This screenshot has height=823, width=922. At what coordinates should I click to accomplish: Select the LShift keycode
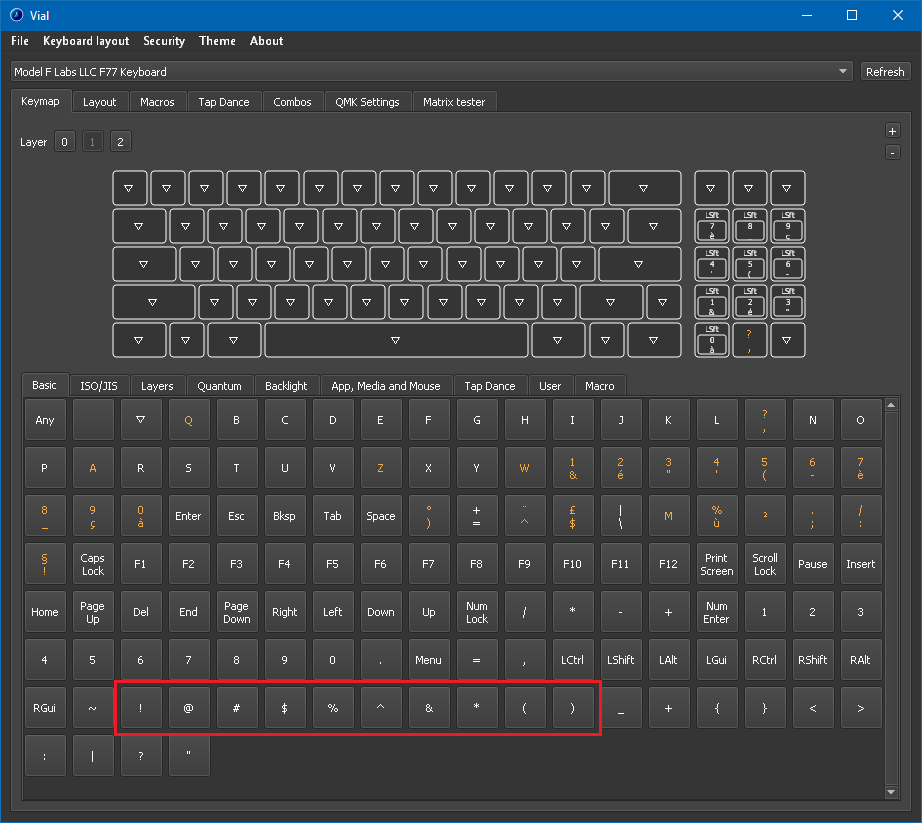click(620, 659)
